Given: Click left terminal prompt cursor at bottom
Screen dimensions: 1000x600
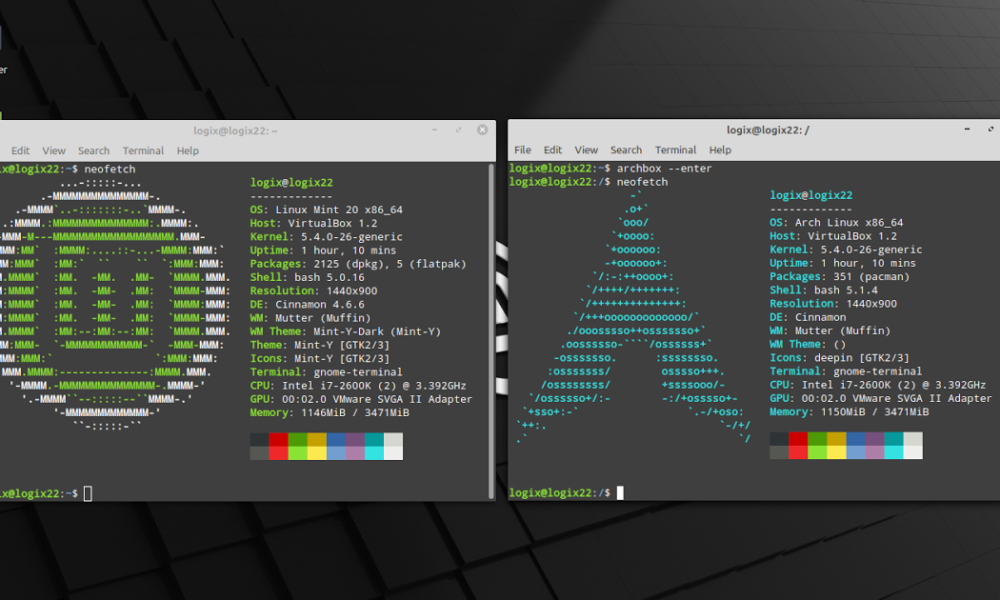Looking at the screenshot, I should coord(88,494).
